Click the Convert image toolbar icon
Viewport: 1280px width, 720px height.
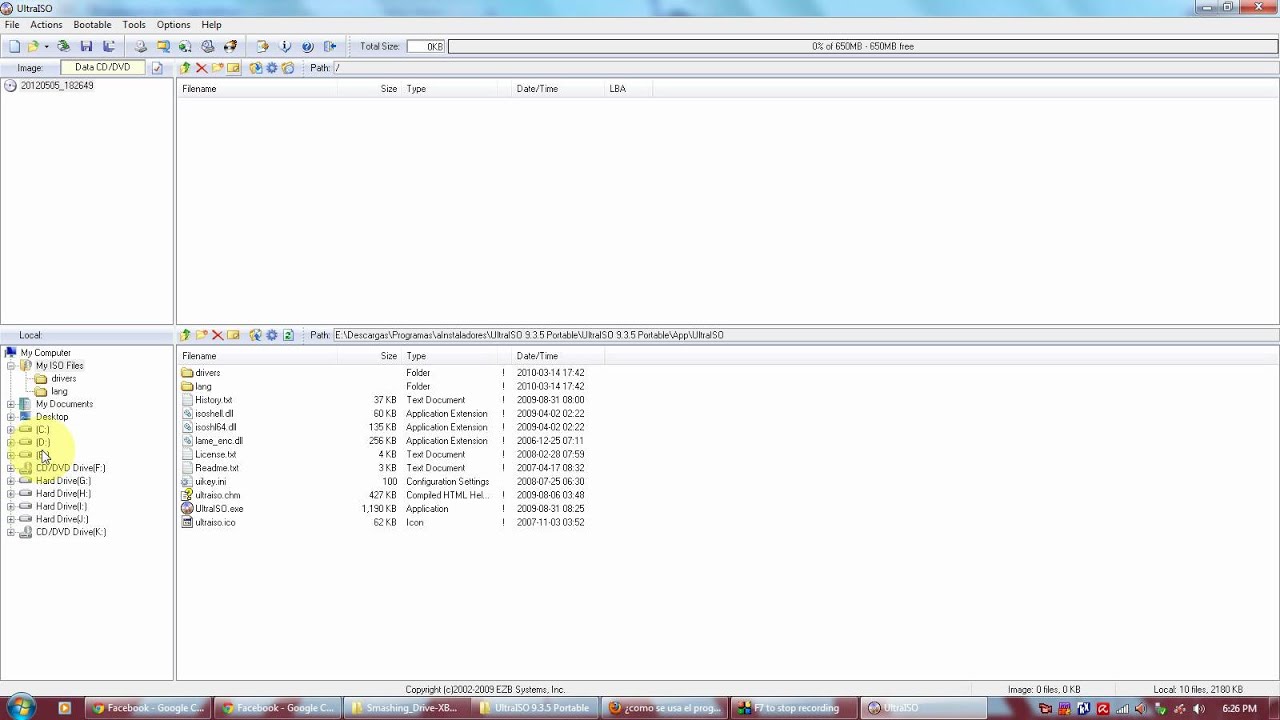[x=163, y=46]
